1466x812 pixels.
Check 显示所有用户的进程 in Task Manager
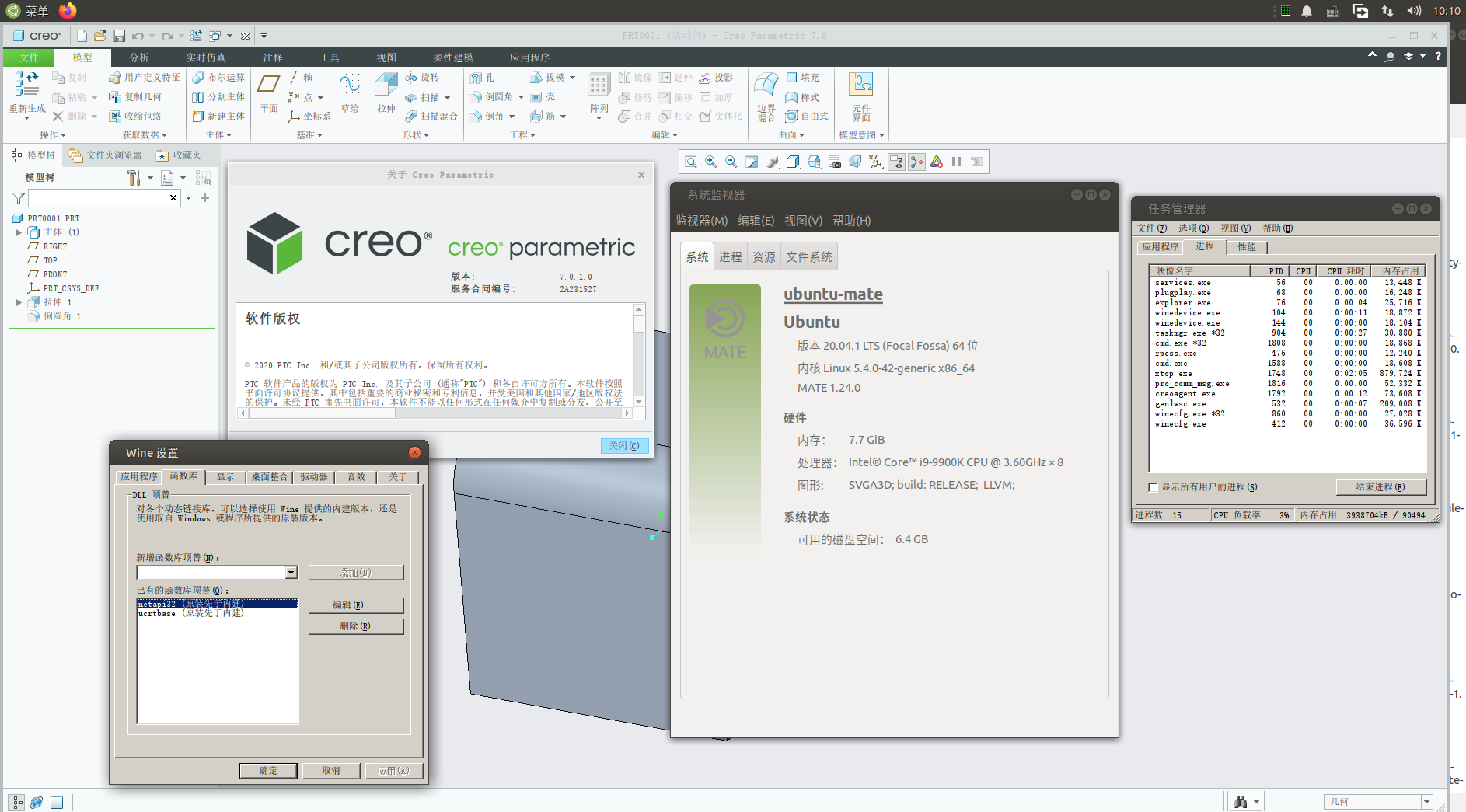[x=1154, y=487]
